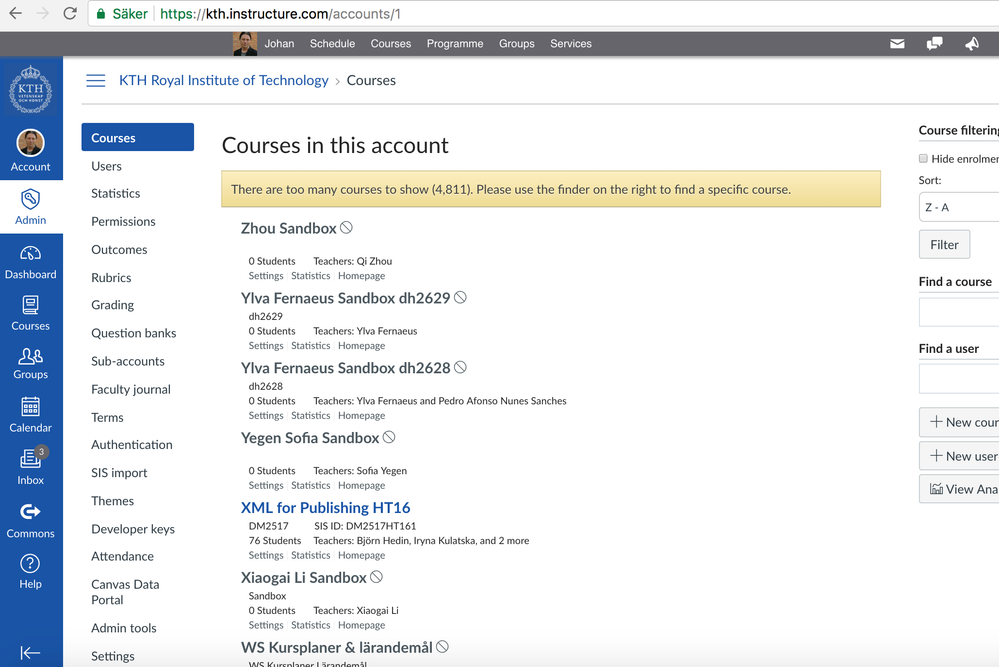
Task: Click the secure lock icon in address bar
Action: (101, 14)
